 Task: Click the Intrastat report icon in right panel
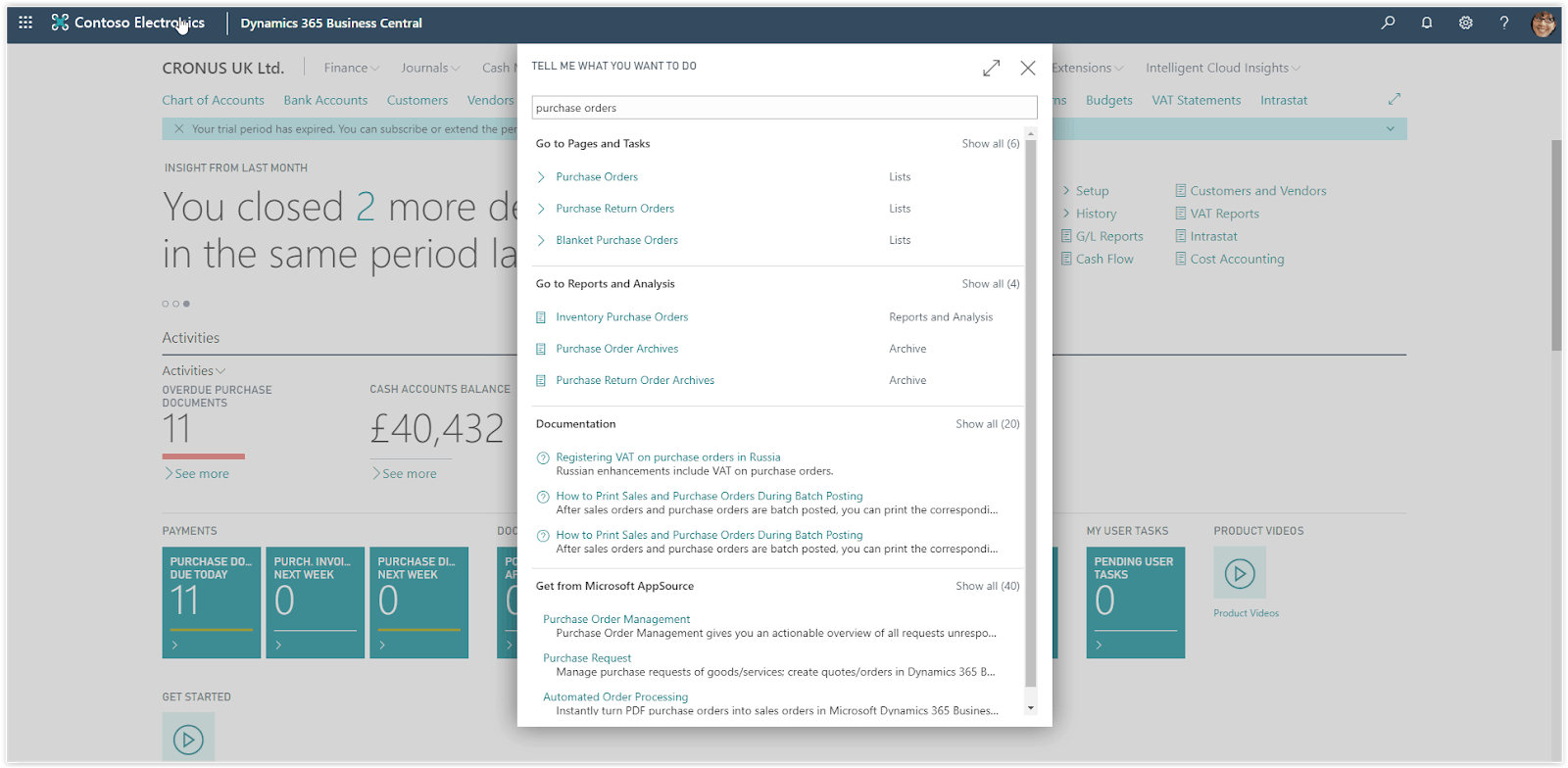click(x=1181, y=236)
